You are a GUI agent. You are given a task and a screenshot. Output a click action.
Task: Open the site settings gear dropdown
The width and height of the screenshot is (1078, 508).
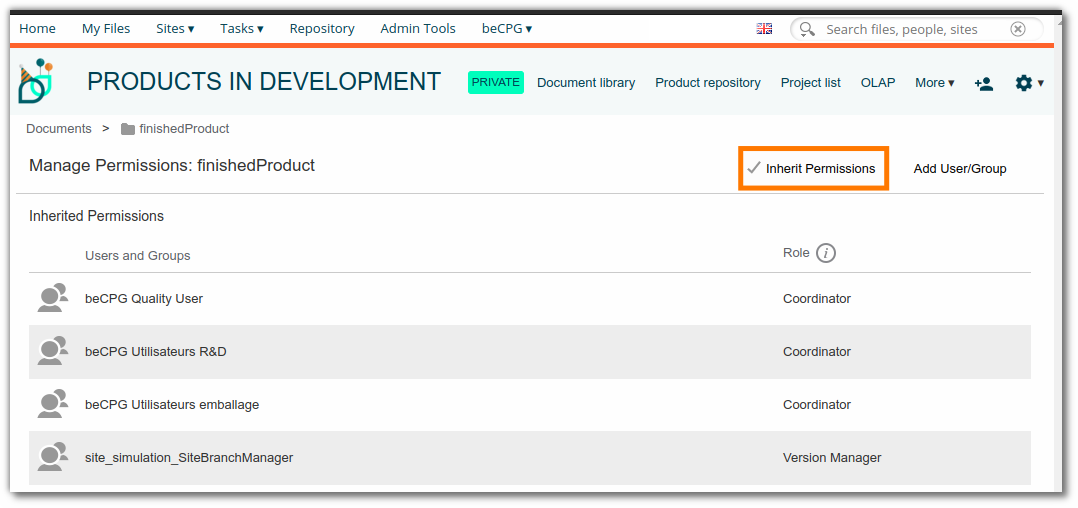(x=1029, y=83)
